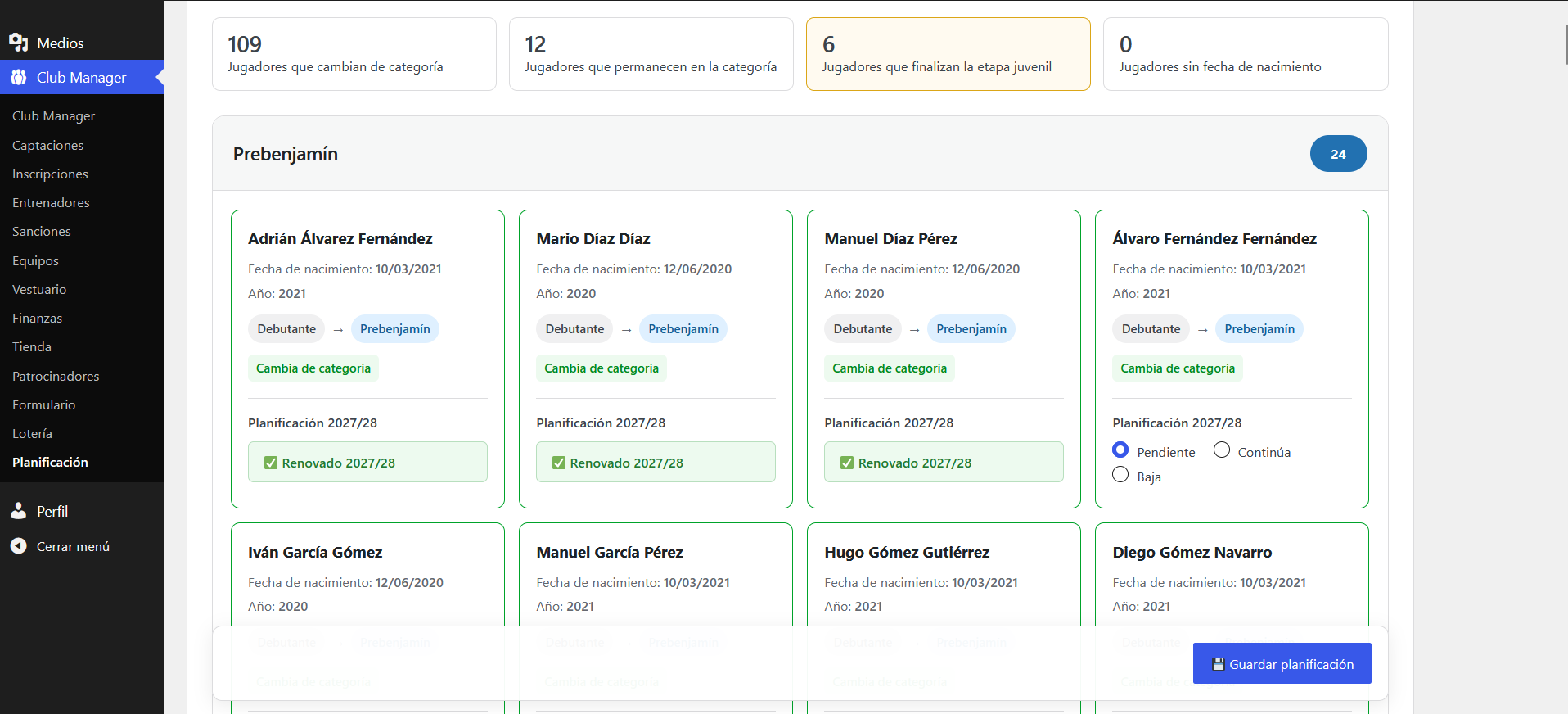
Task: Open the Perfil menu
Action: click(82, 511)
